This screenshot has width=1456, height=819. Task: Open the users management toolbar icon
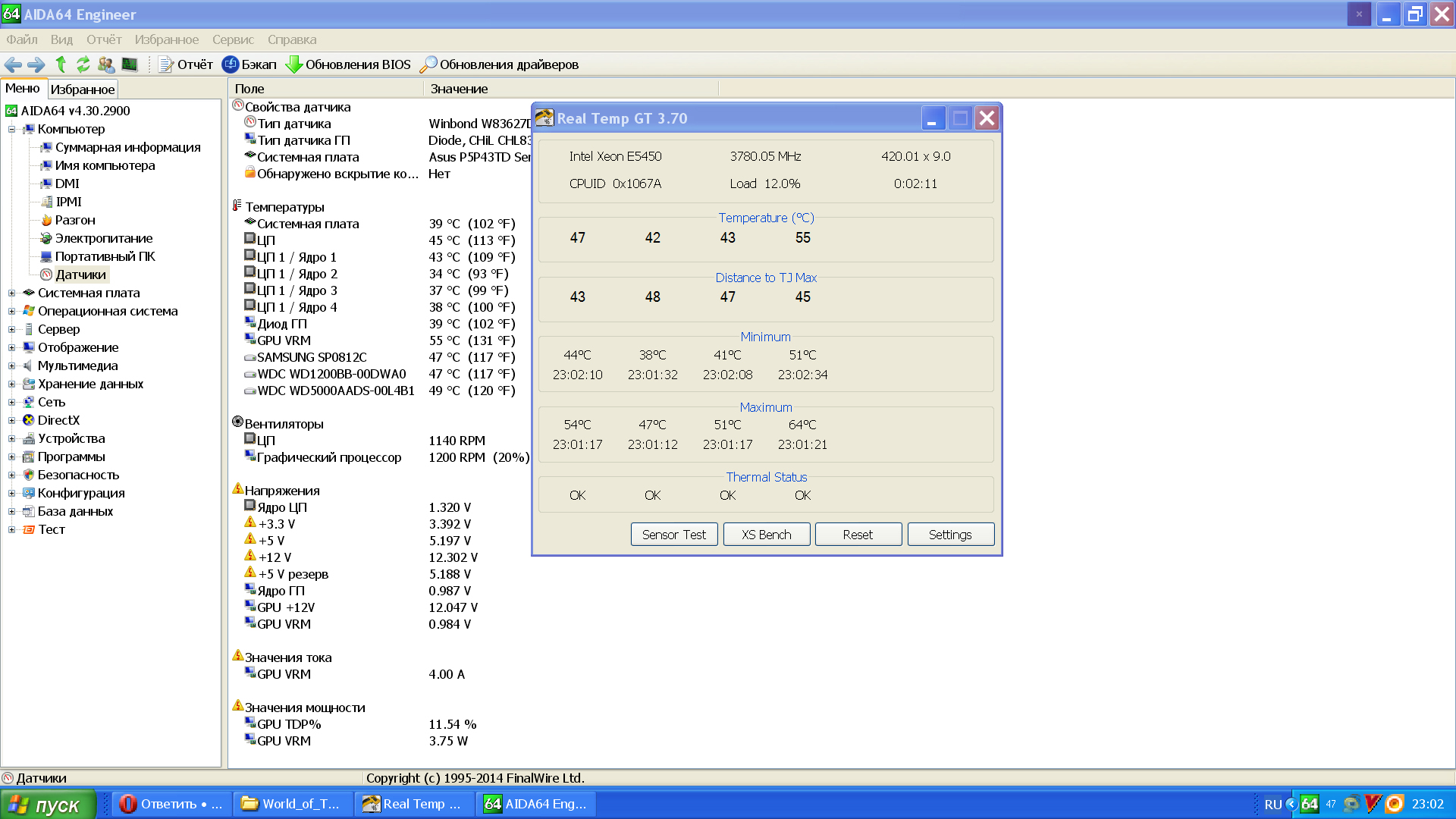[106, 64]
